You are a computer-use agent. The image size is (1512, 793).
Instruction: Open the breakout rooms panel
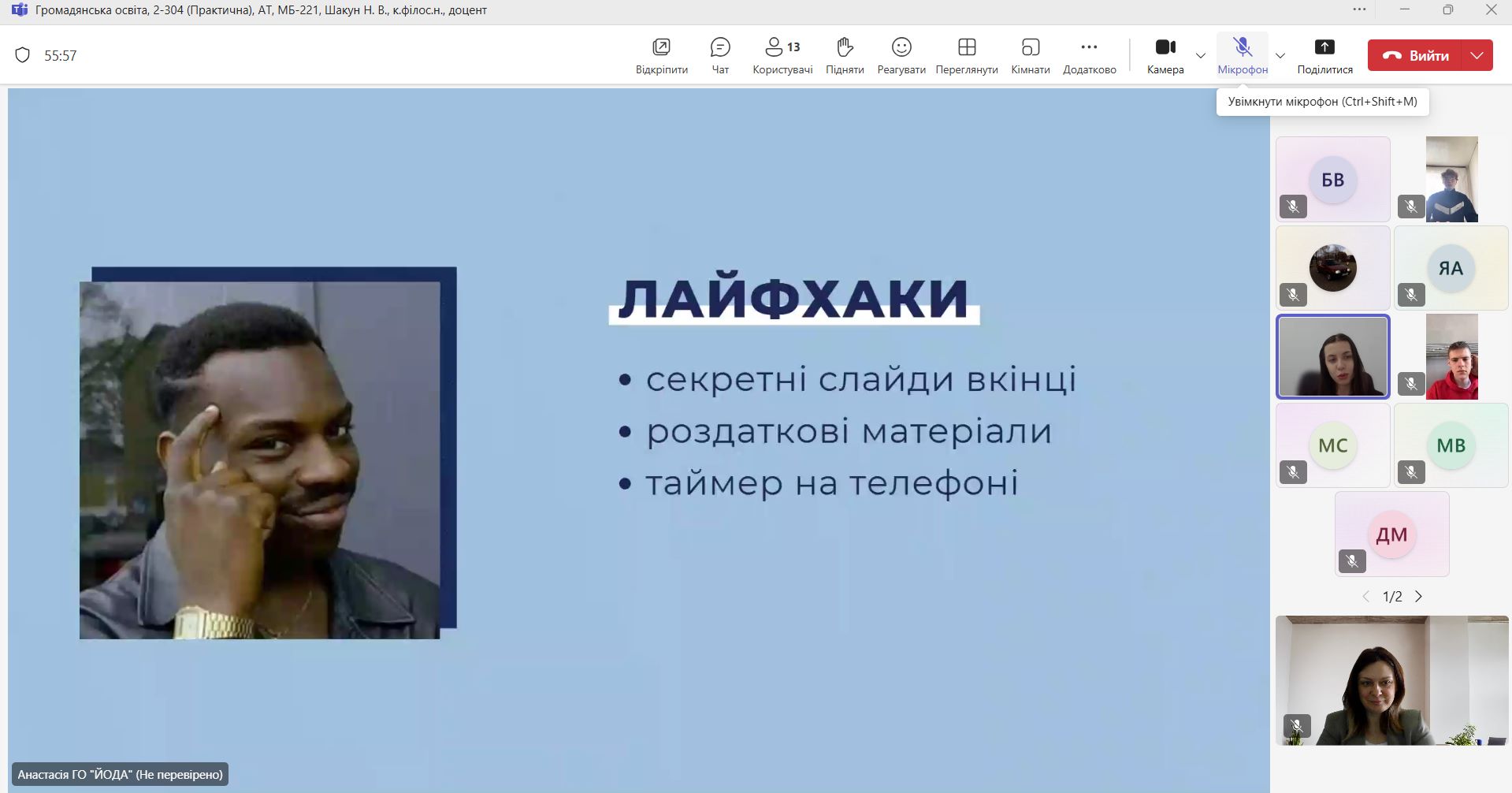tap(1031, 55)
